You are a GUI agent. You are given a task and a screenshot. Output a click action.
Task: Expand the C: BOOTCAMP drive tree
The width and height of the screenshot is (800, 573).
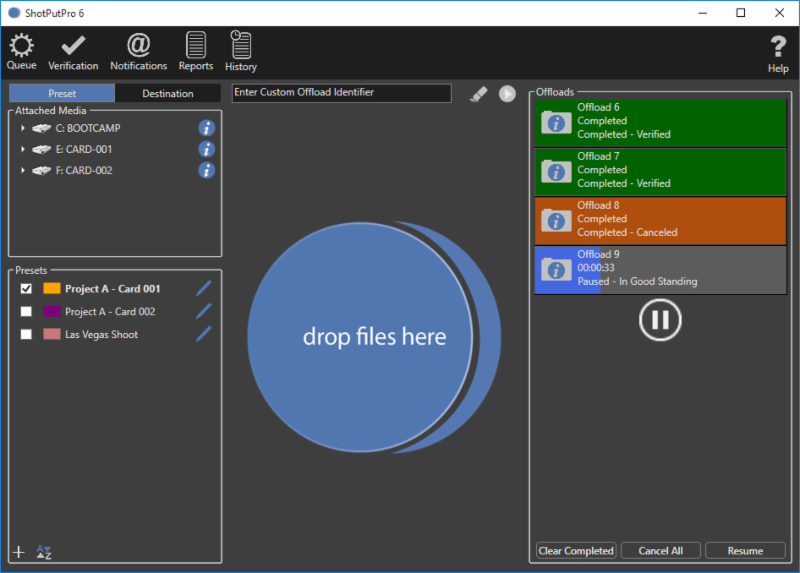[22, 128]
